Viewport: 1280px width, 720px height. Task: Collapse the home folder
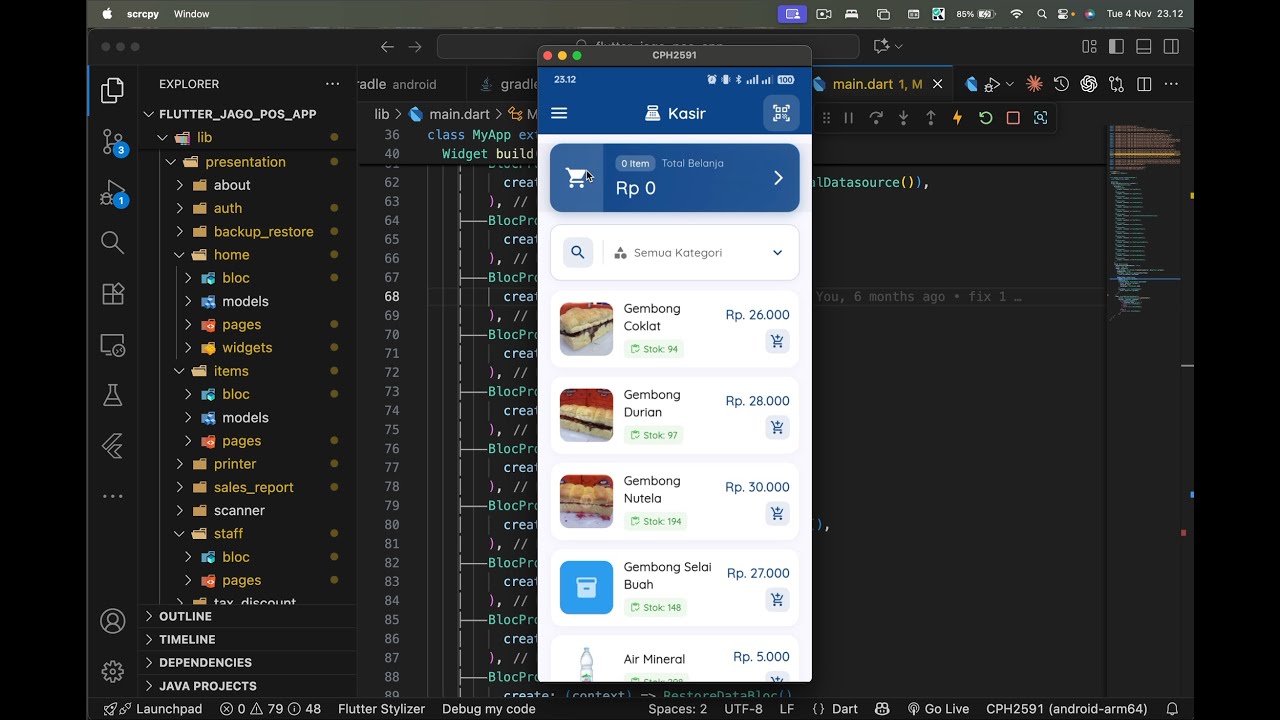(231, 255)
